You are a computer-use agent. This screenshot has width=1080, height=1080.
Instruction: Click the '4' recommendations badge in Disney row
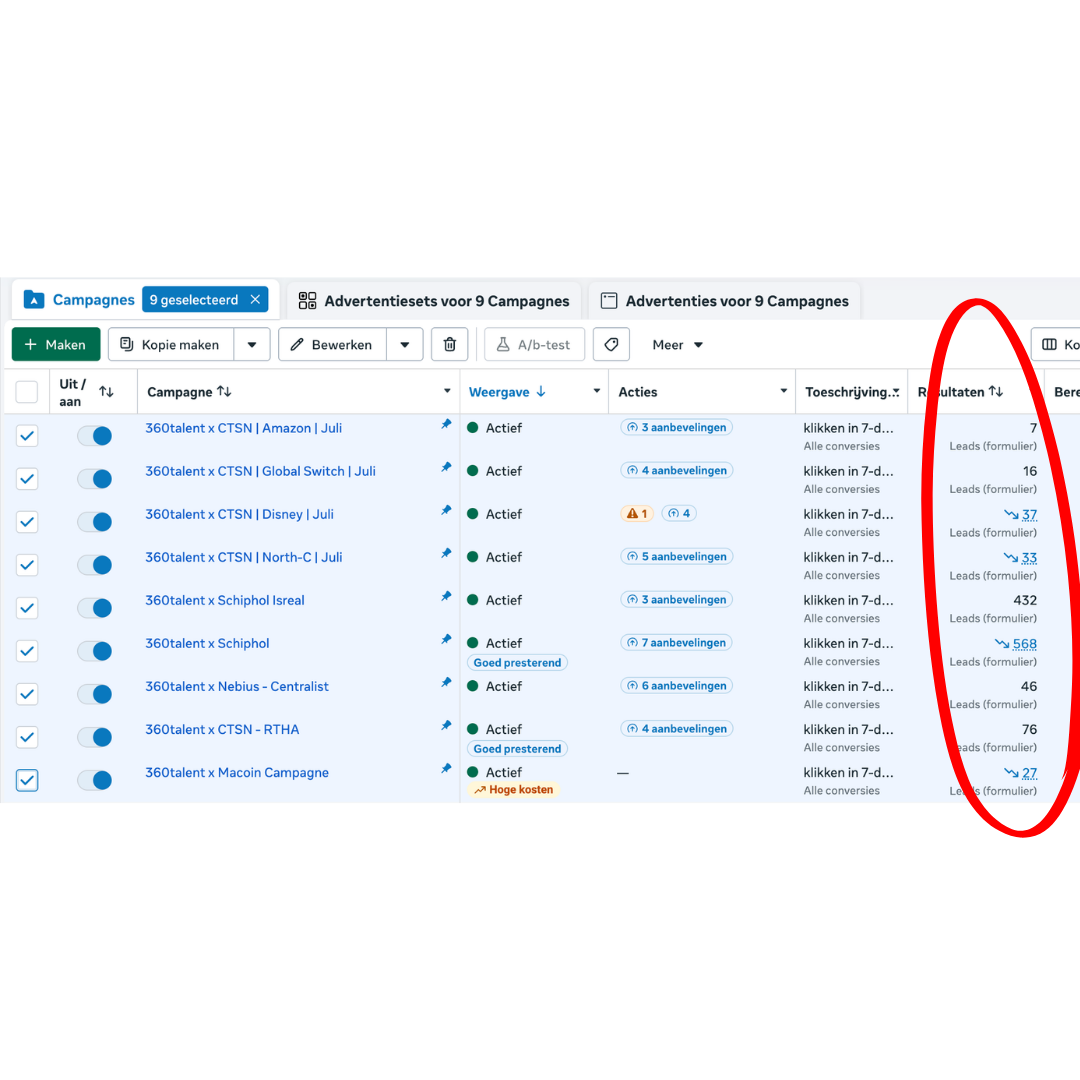(679, 514)
